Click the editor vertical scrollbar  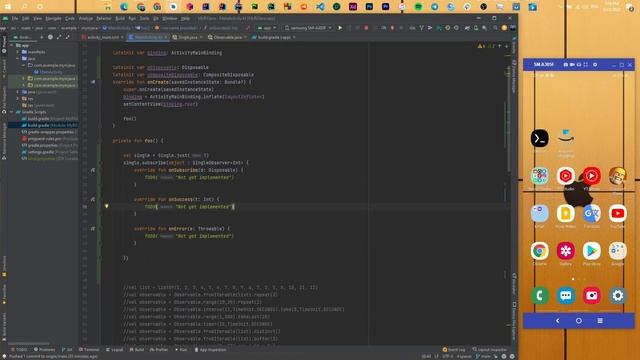point(508,118)
